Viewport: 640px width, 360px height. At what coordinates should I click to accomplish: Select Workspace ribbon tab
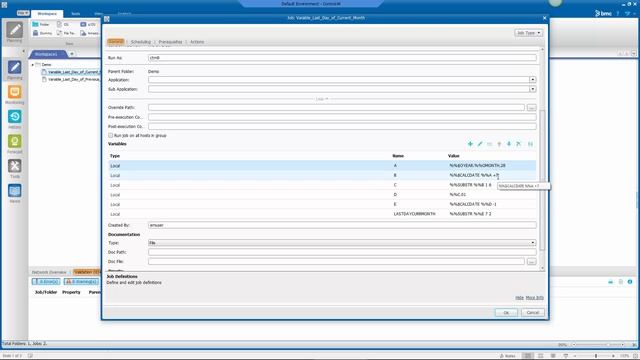47,13
